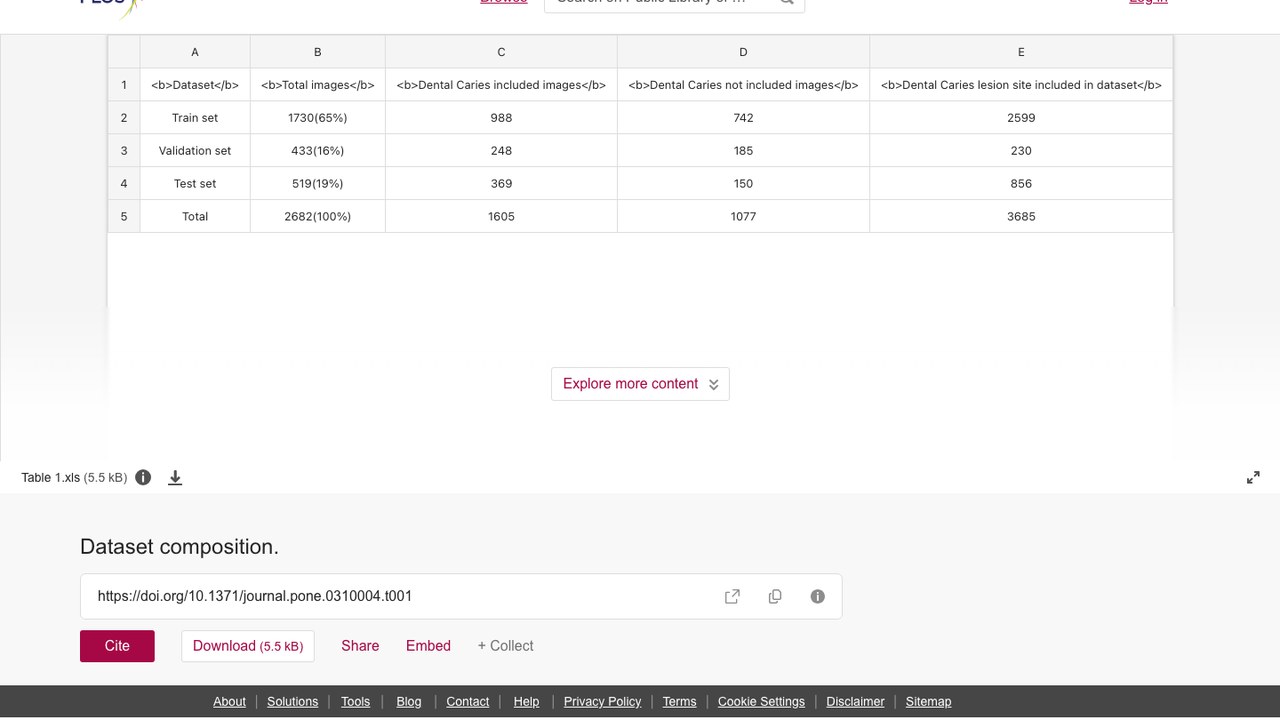This screenshot has width=1280, height=720.
Task: Click the download arrow icon beside Table 1.xls
Action: 175,477
